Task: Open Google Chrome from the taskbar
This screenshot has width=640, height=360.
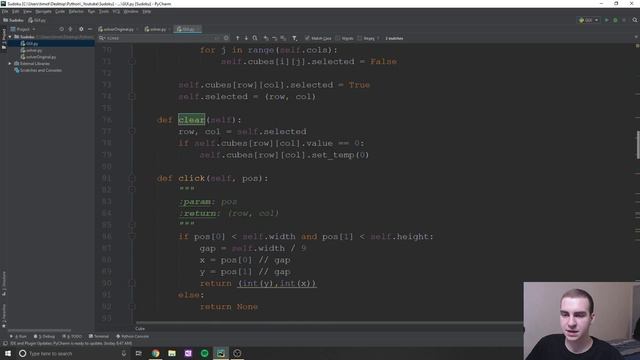Action: tap(156, 353)
